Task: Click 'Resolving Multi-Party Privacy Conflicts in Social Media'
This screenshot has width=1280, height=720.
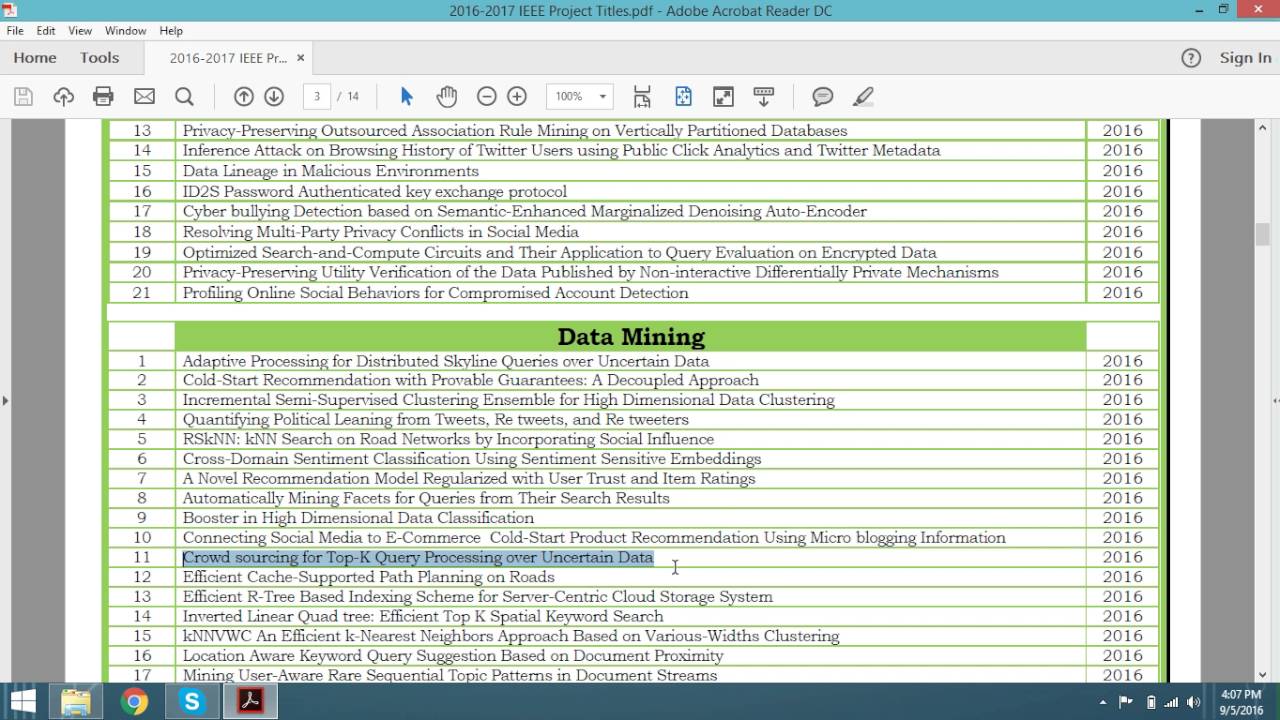Action: pyautogui.click(x=380, y=232)
